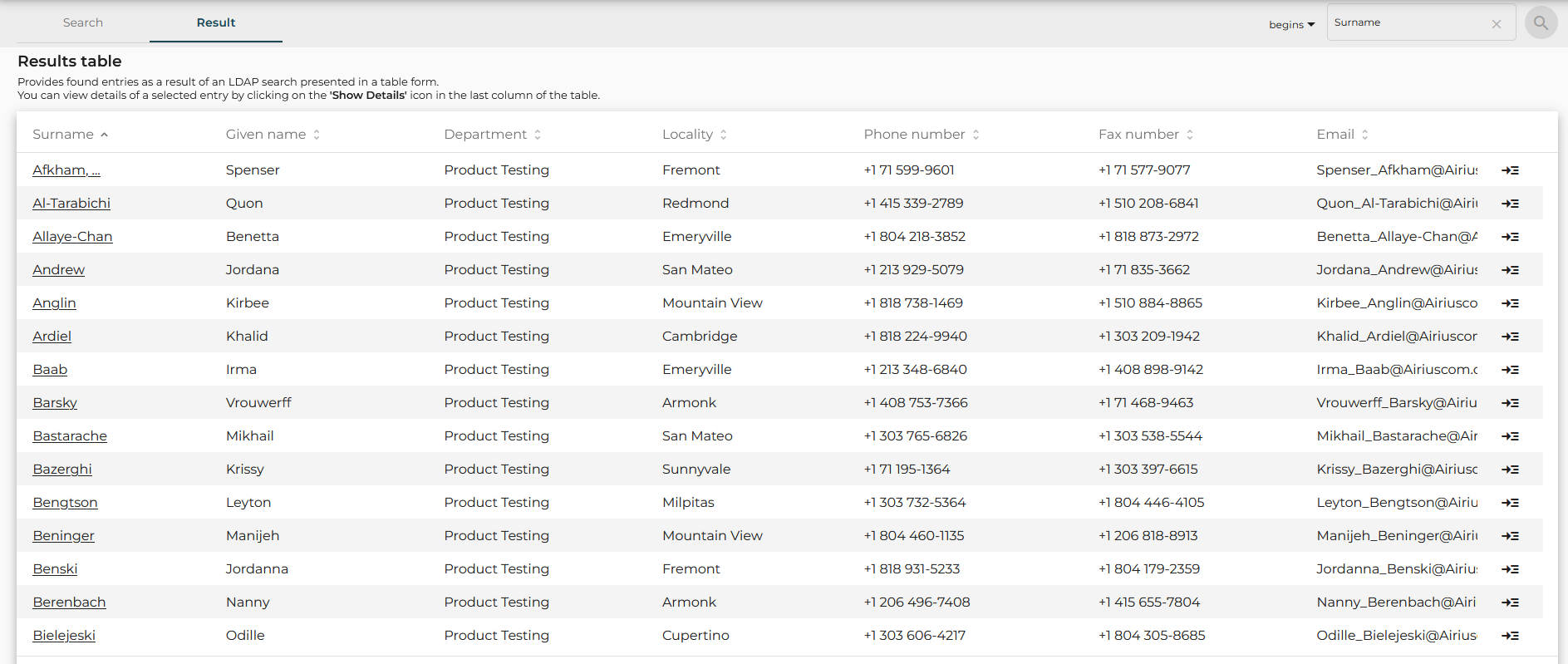This screenshot has height=664, width=1568.
Task: Open details icon for Baab row
Action: pos(1510,370)
